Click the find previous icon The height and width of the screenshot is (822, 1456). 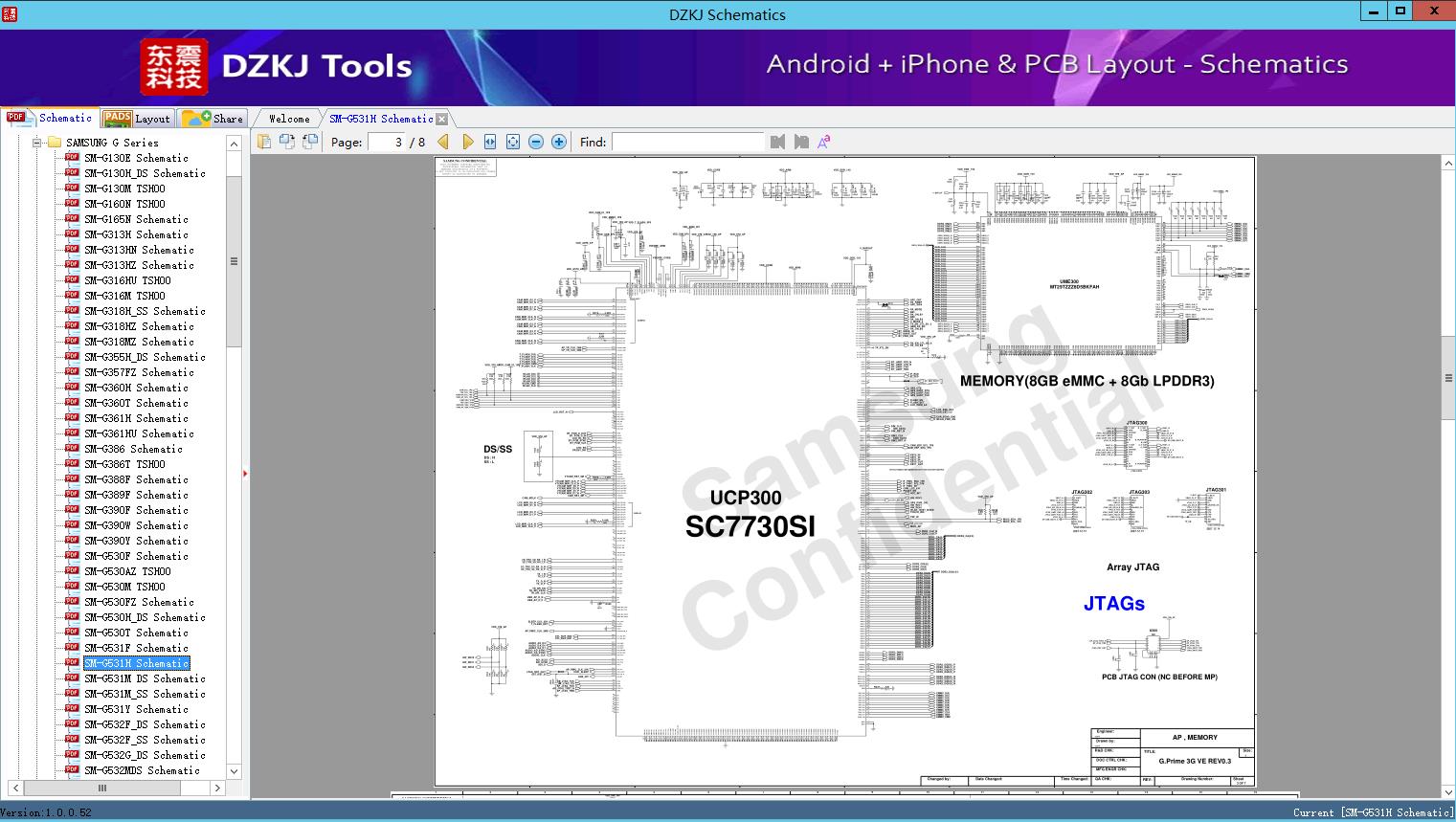[777, 142]
